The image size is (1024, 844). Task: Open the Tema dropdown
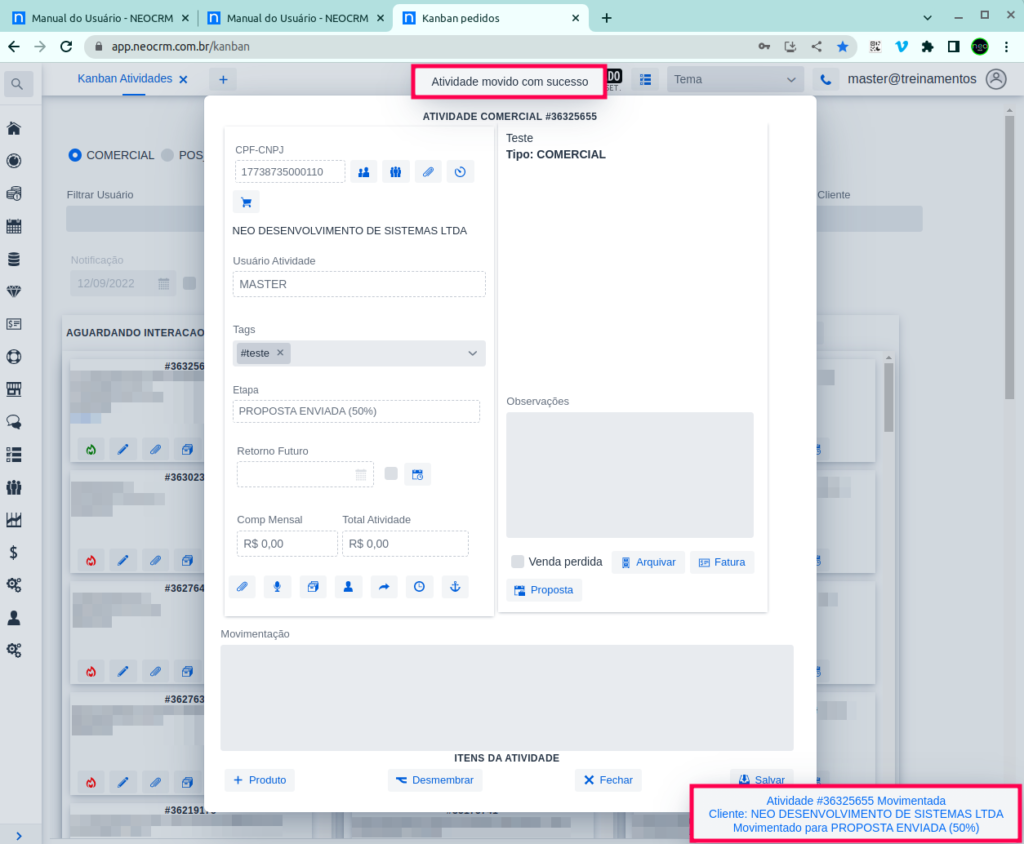tap(735, 79)
